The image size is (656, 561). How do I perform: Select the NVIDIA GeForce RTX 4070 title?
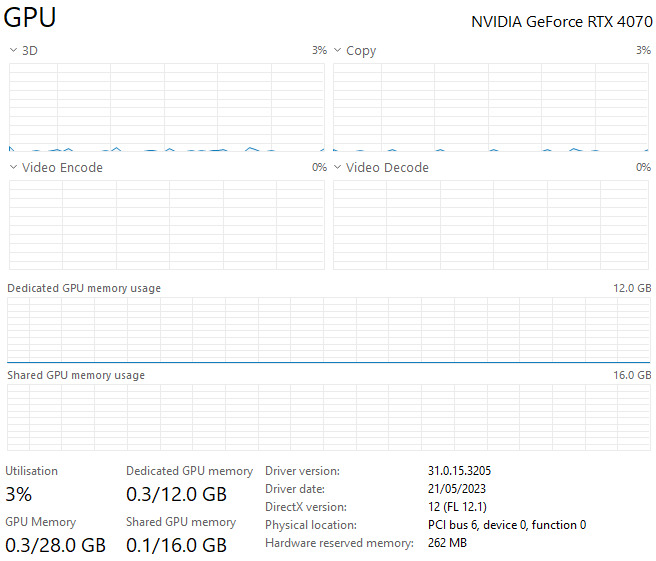[562, 22]
